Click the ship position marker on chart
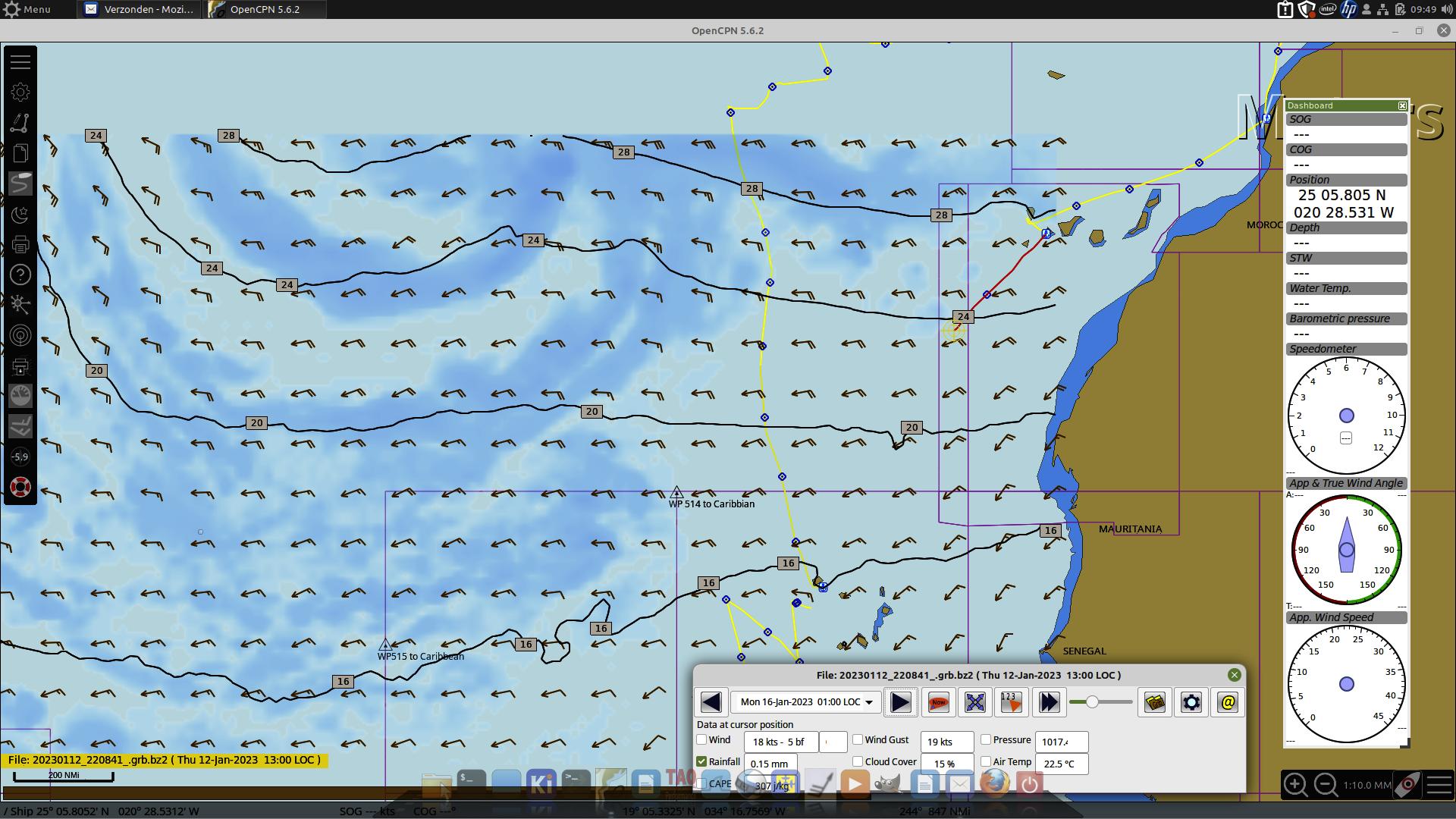 pos(954,331)
